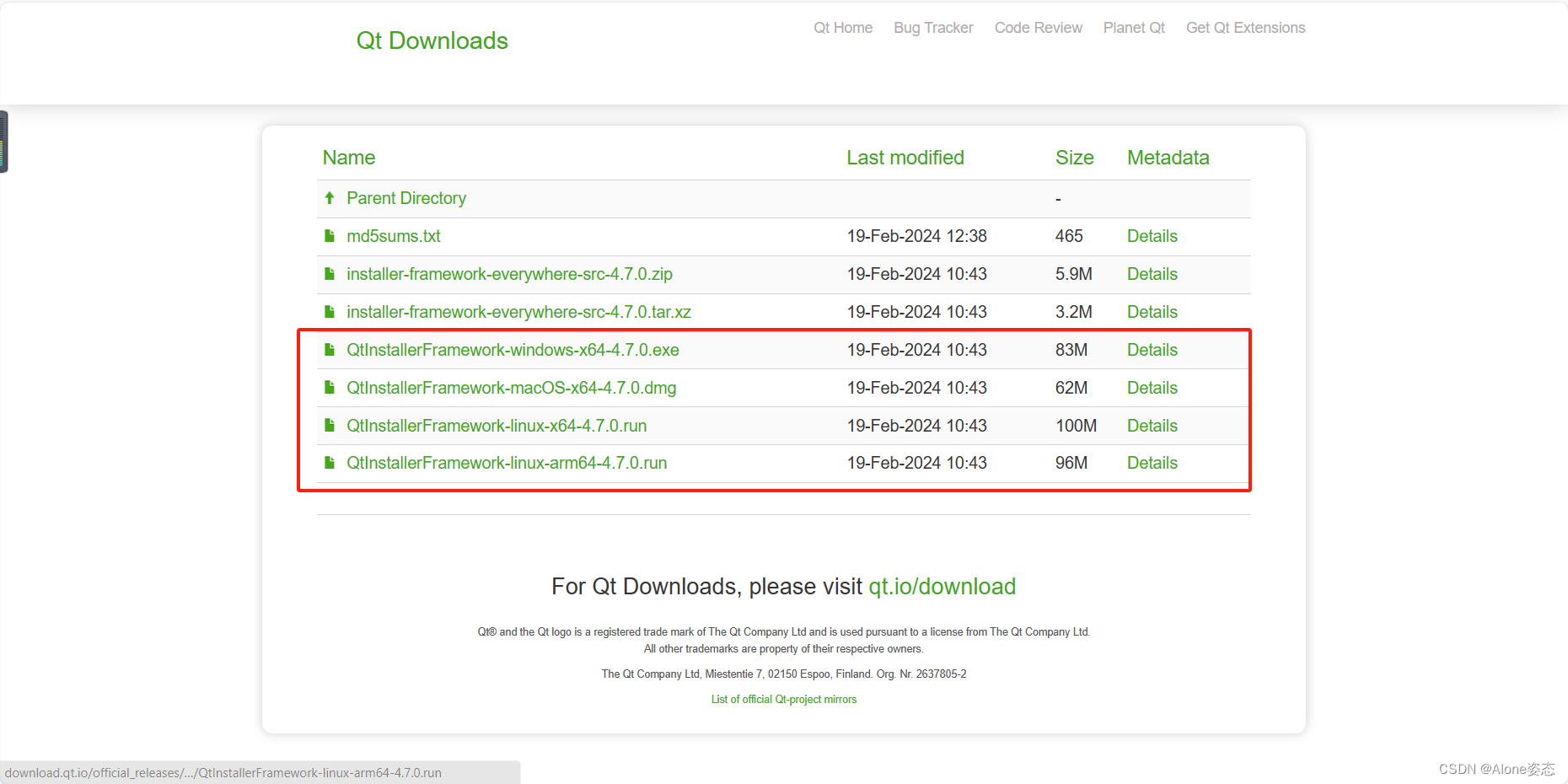The height and width of the screenshot is (784, 1568).
Task: Click the 19-Feb-2024 12:38 date for md5sums.txt
Action: click(917, 236)
